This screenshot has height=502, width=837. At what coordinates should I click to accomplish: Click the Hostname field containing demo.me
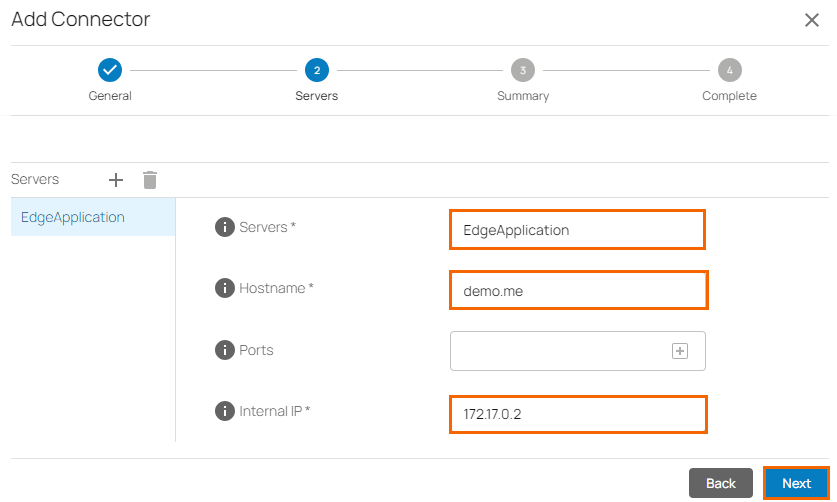coord(578,291)
